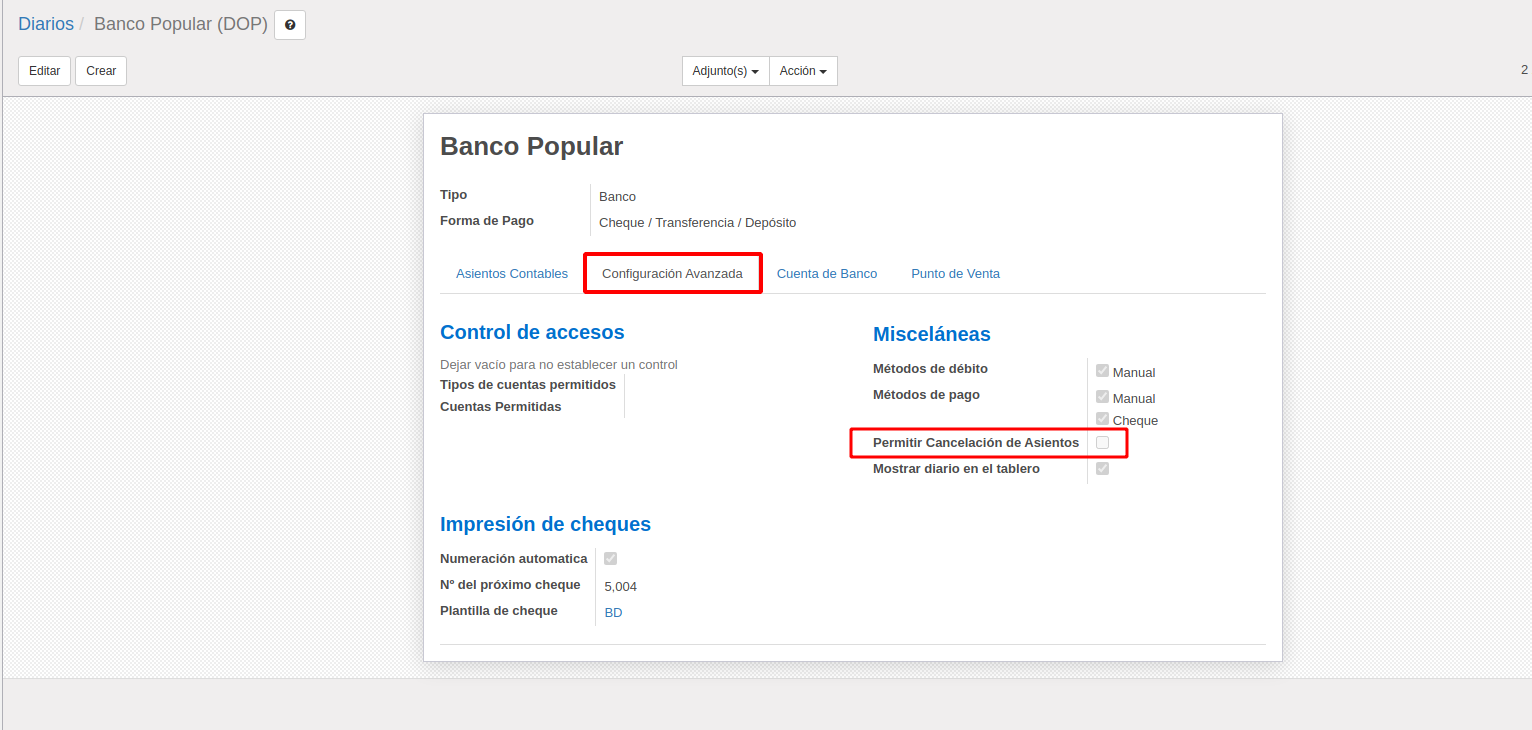
Task: Toggle Mostrar diario en el tablero checkbox
Action: pos(1102,468)
